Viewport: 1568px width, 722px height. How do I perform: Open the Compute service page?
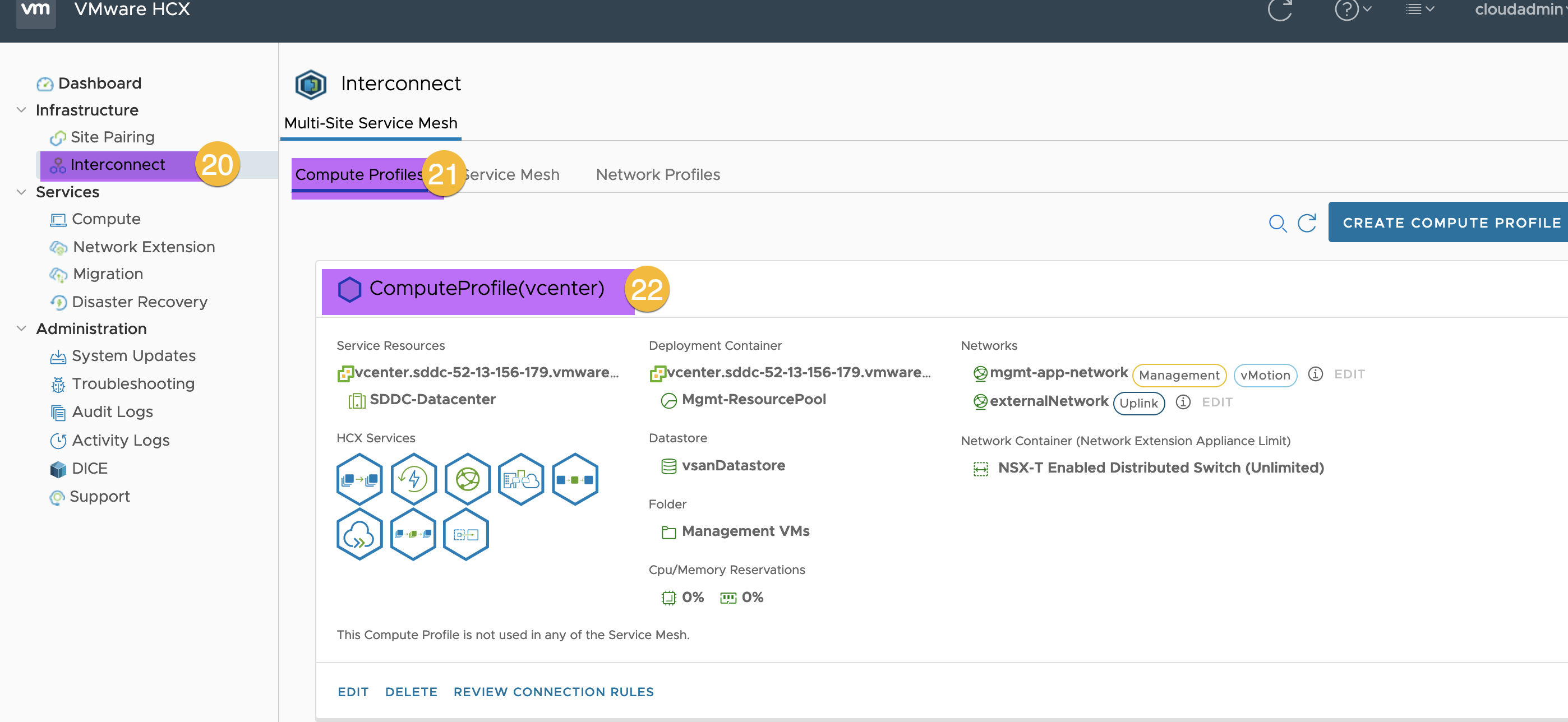point(95,219)
